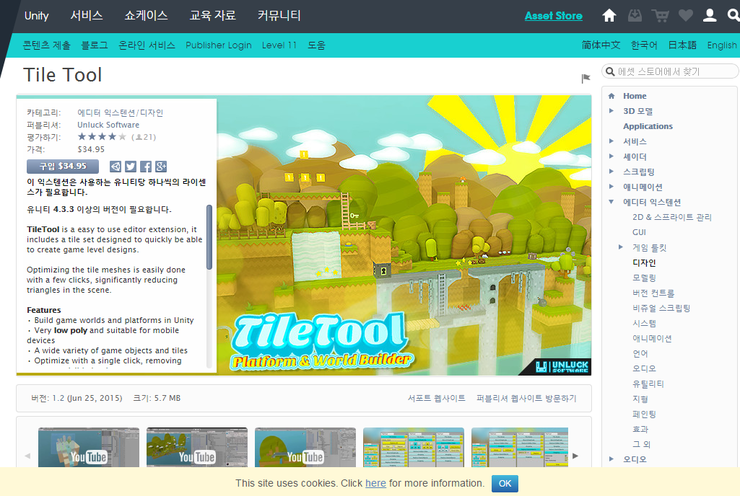Open third YouTube video thumbnail
This screenshot has height=496, width=740.
tap(305, 448)
